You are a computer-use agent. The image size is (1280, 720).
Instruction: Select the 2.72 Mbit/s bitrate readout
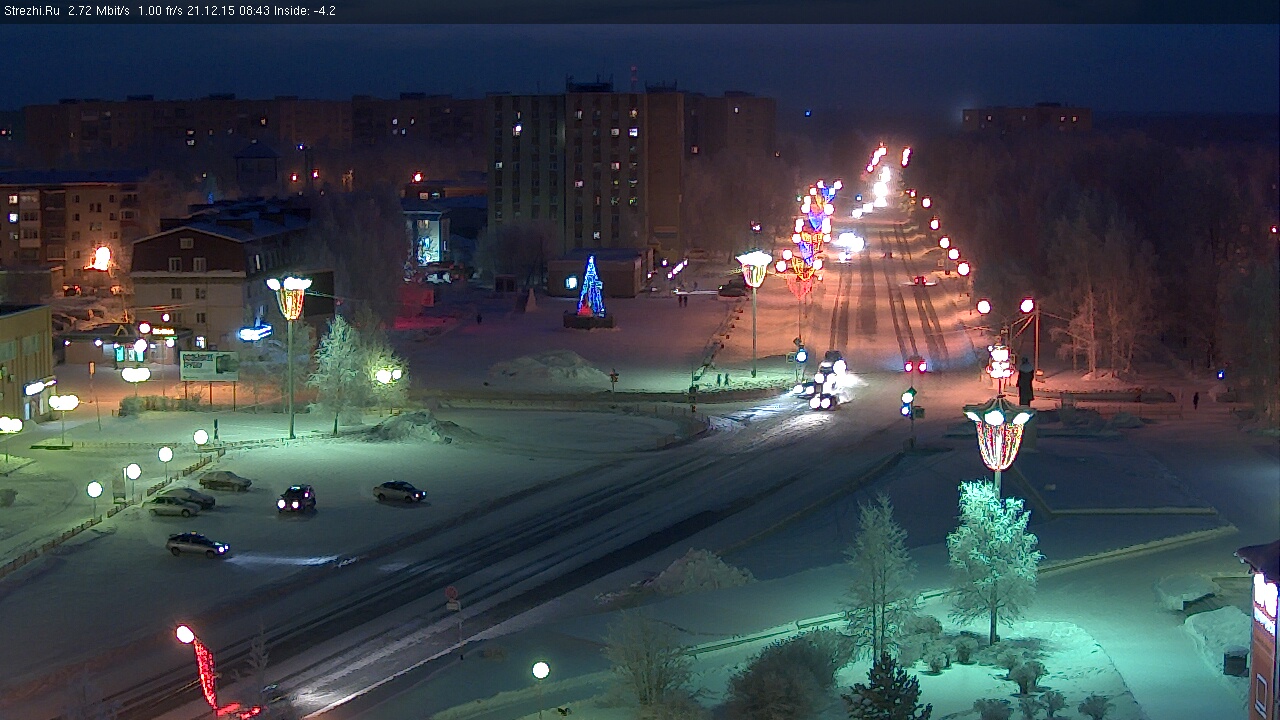pos(99,11)
